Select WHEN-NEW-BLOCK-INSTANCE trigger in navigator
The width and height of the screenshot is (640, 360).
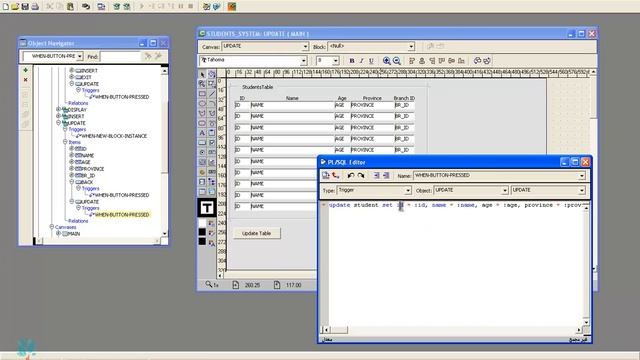[x=114, y=136]
